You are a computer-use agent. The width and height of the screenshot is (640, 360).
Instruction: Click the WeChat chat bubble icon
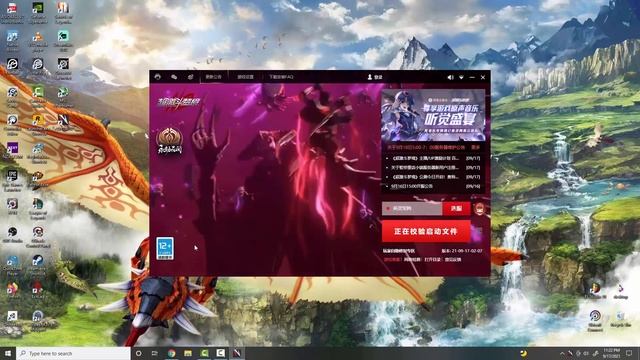point(174,77)
